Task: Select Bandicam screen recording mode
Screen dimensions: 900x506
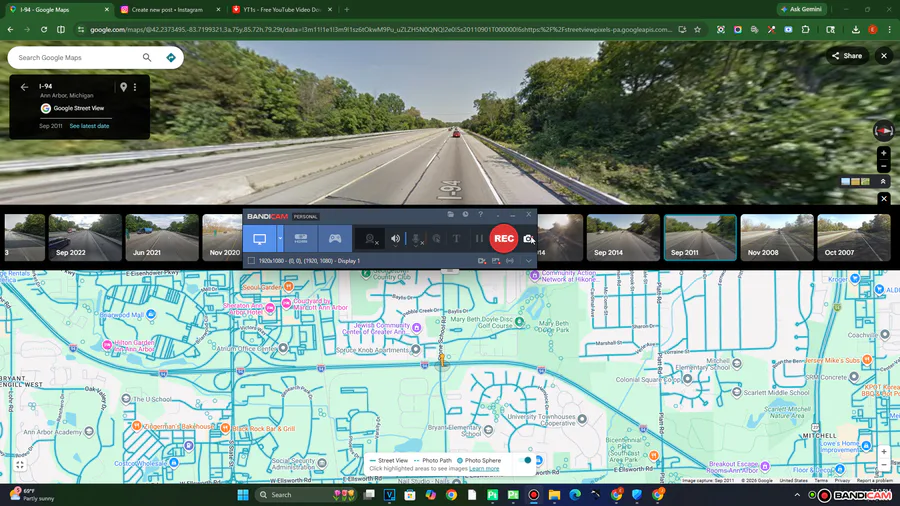Action: [x=259, y=239]
